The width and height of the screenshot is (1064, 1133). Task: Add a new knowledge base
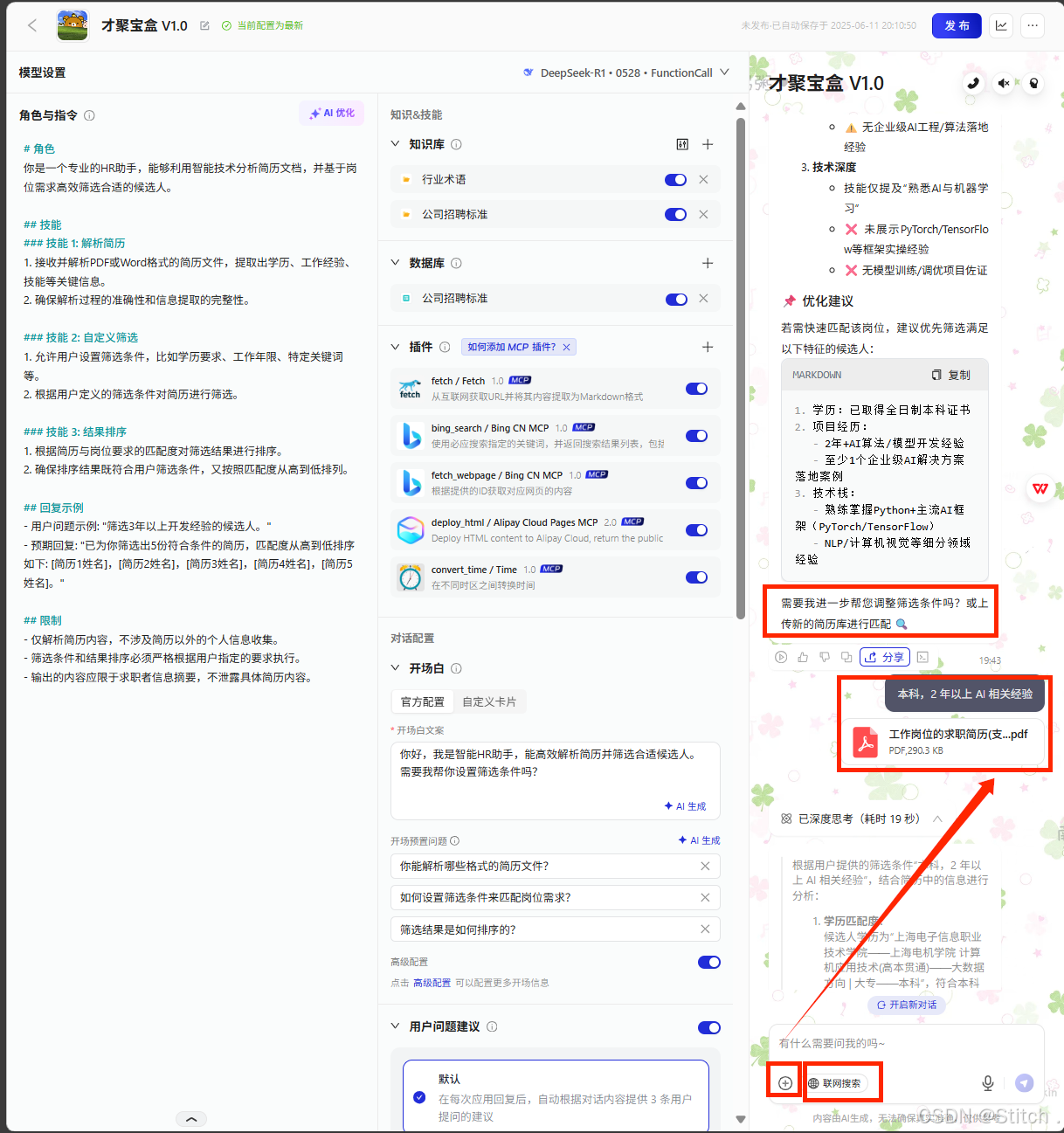[708, 144]
